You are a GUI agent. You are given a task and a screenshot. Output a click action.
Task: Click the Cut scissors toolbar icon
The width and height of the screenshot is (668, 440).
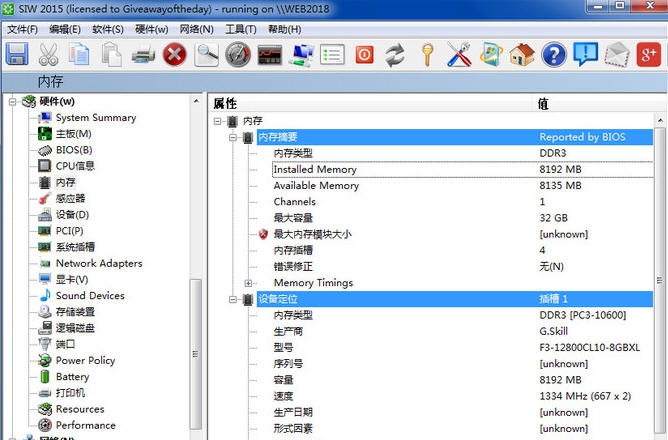(x=48, y=54)
